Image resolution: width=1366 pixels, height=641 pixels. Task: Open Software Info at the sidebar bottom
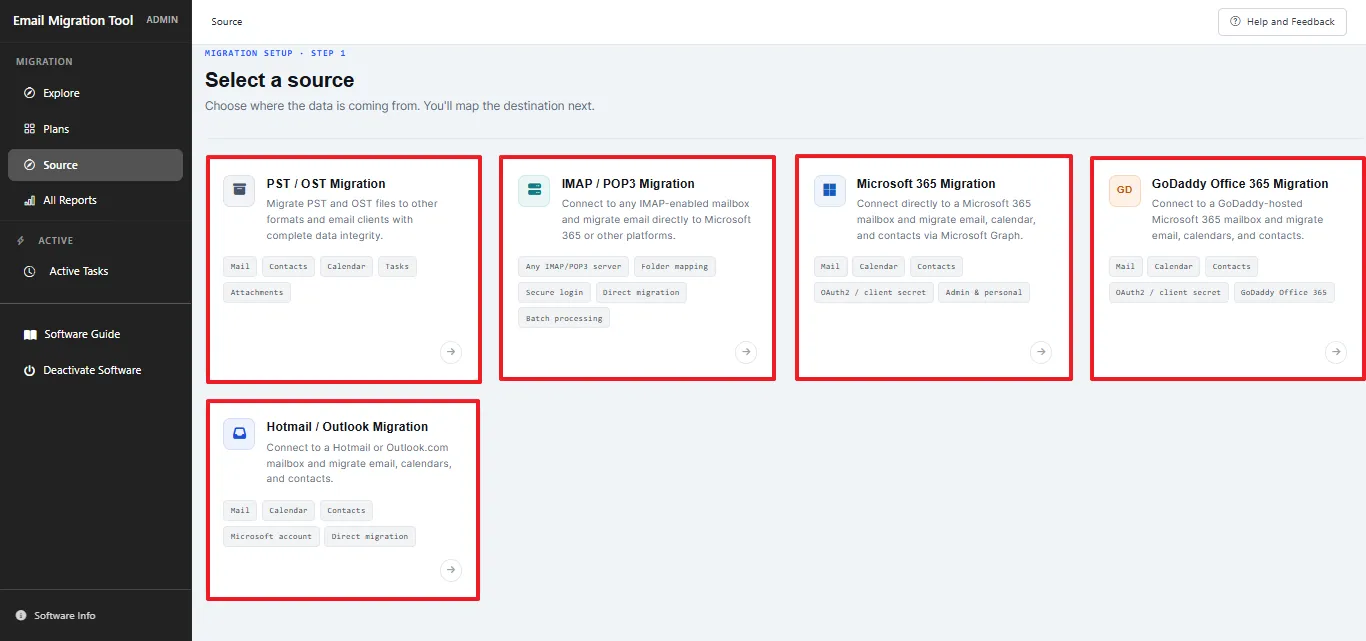tap(56, 616)
